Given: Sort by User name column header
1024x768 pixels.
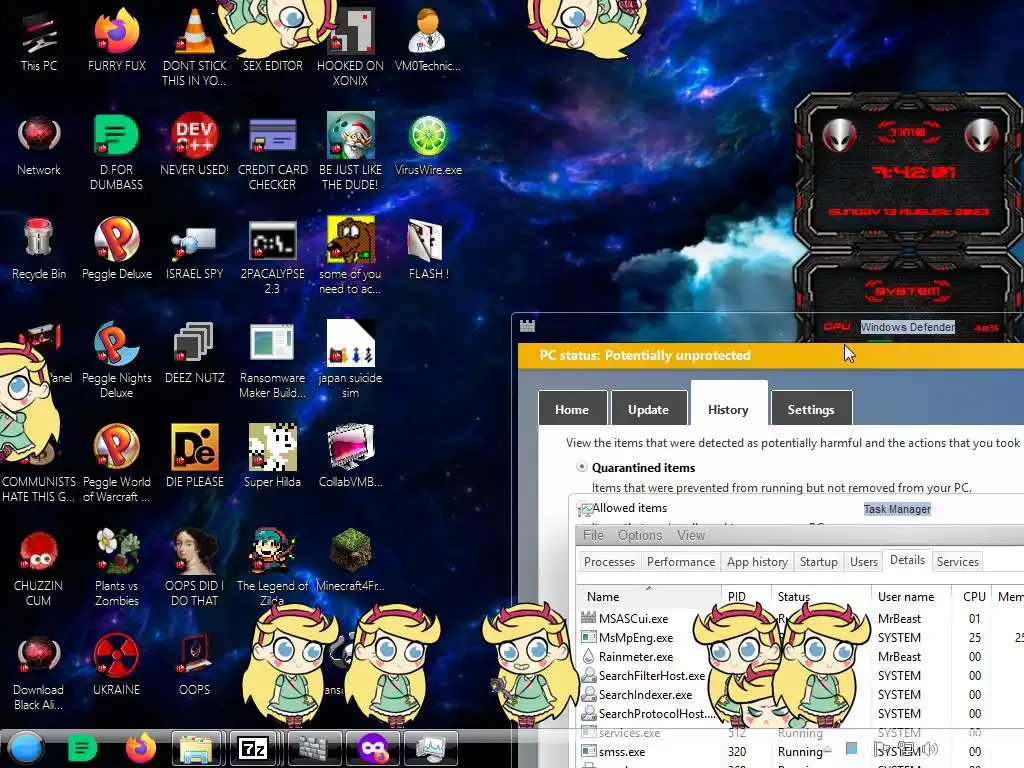Looking at the screenshot, I should [x=912, y=596].
